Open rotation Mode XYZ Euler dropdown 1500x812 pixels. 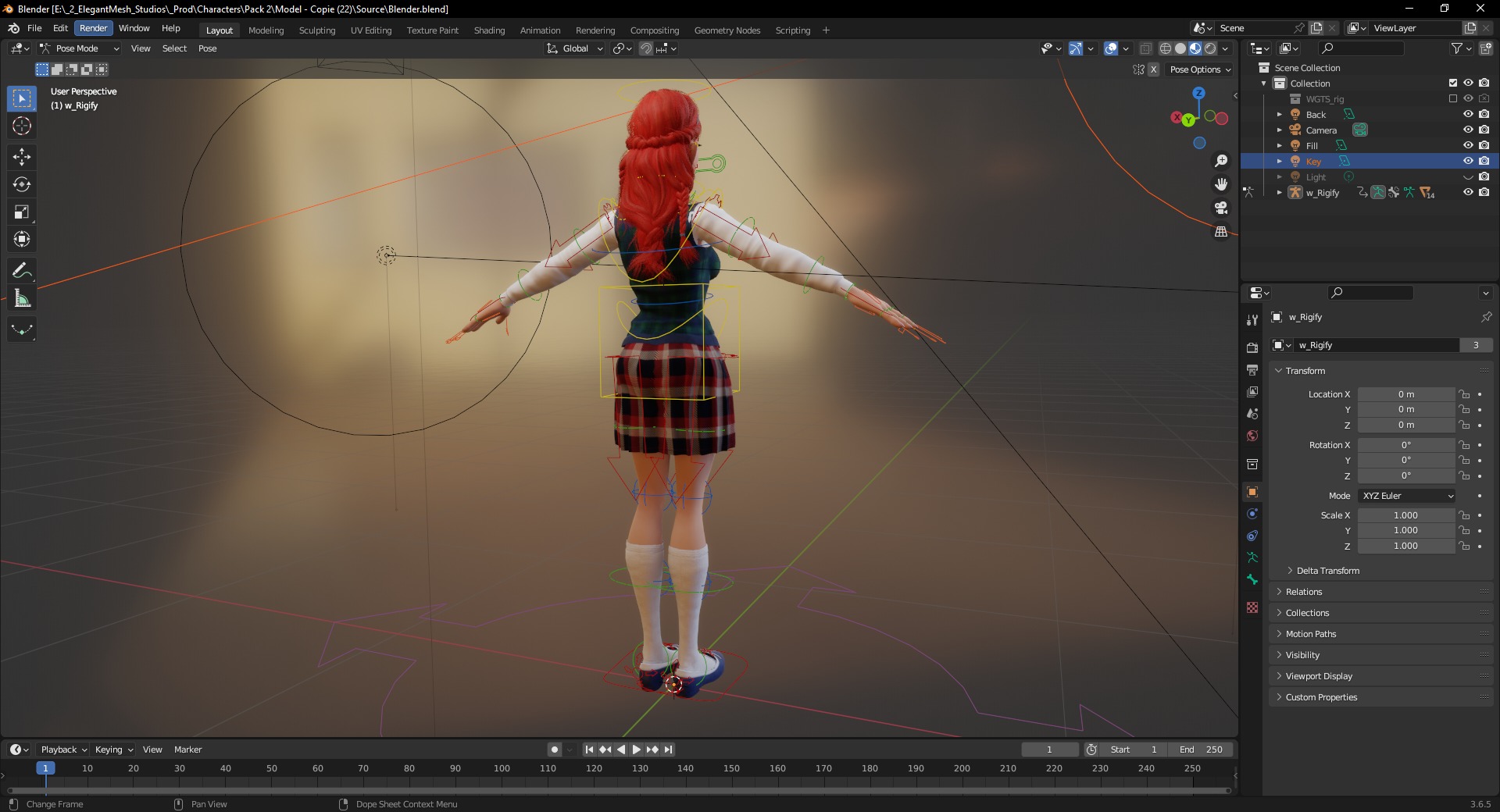tap(1407, 496)
